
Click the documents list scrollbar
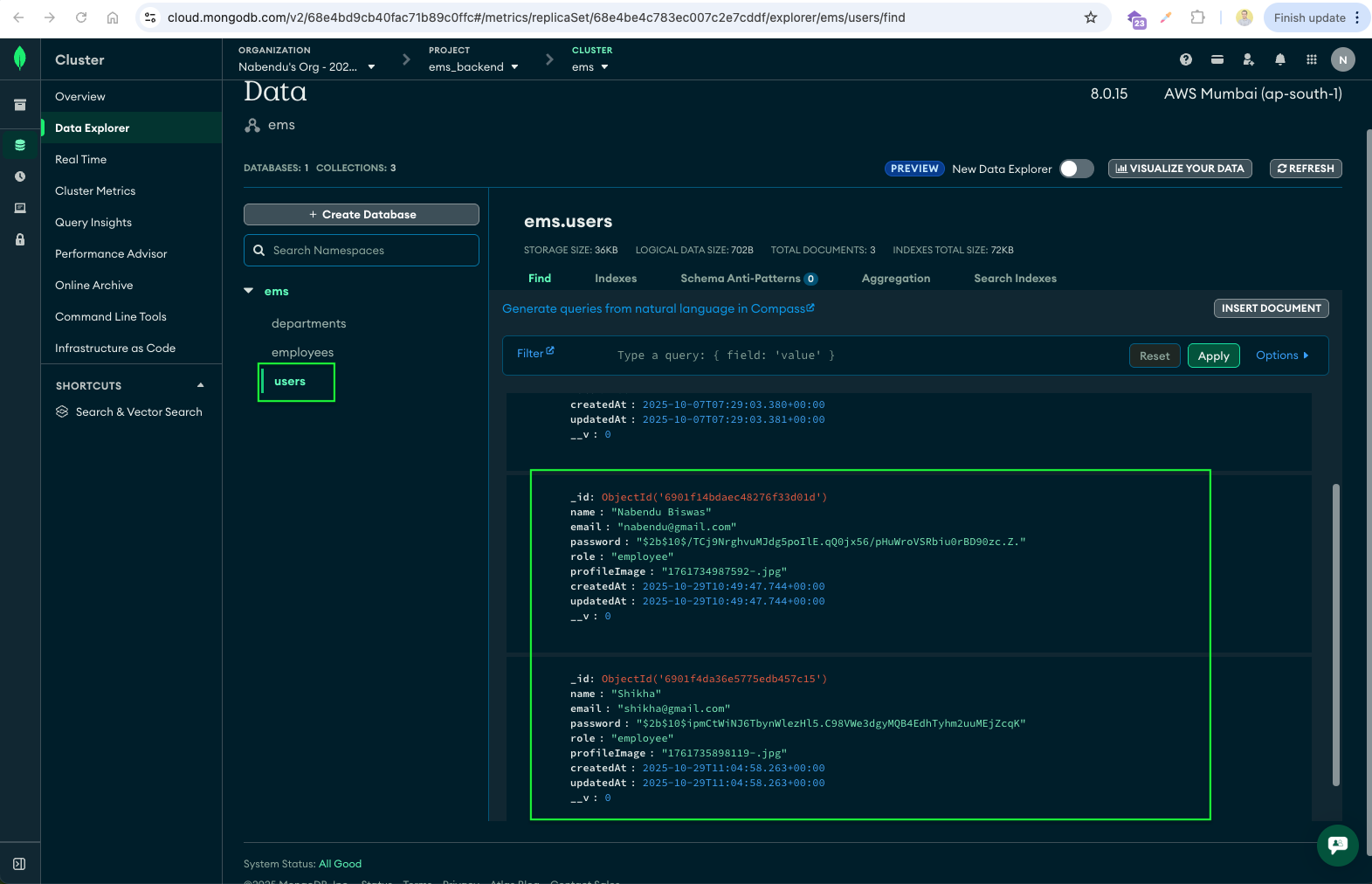[x=1336, y=635]
